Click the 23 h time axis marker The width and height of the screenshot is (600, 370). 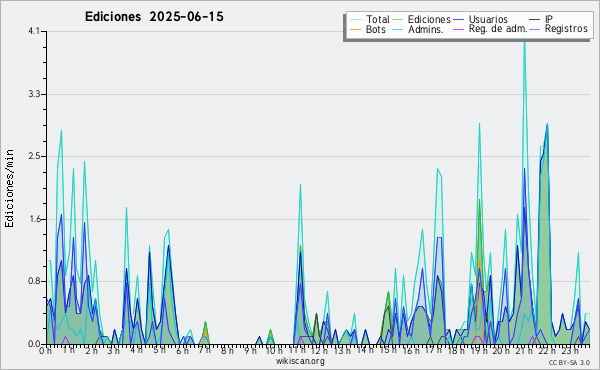(569, 351)
